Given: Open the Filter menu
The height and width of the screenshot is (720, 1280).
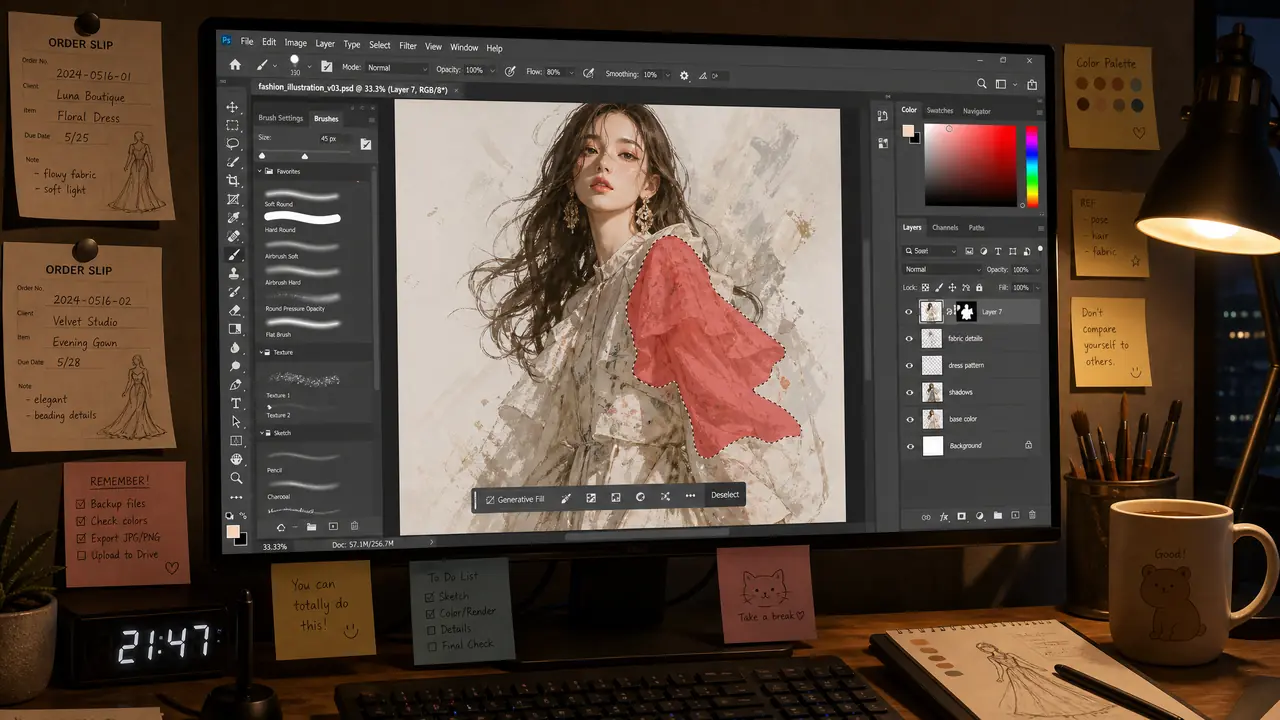Looking at the screenshot, I should pos(408,46).
